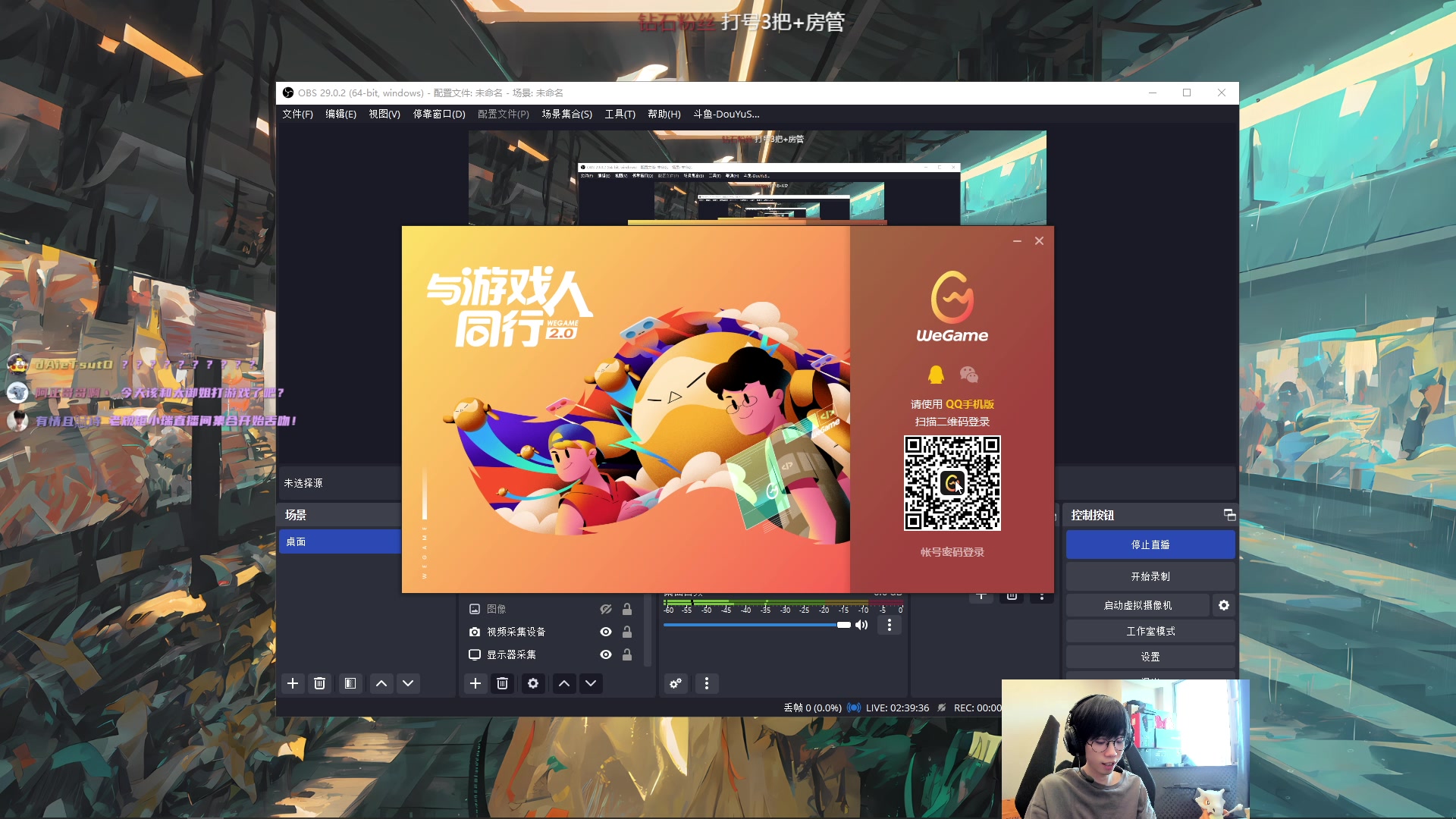
Task: Minimize the OBS window
Action: 1153,93
